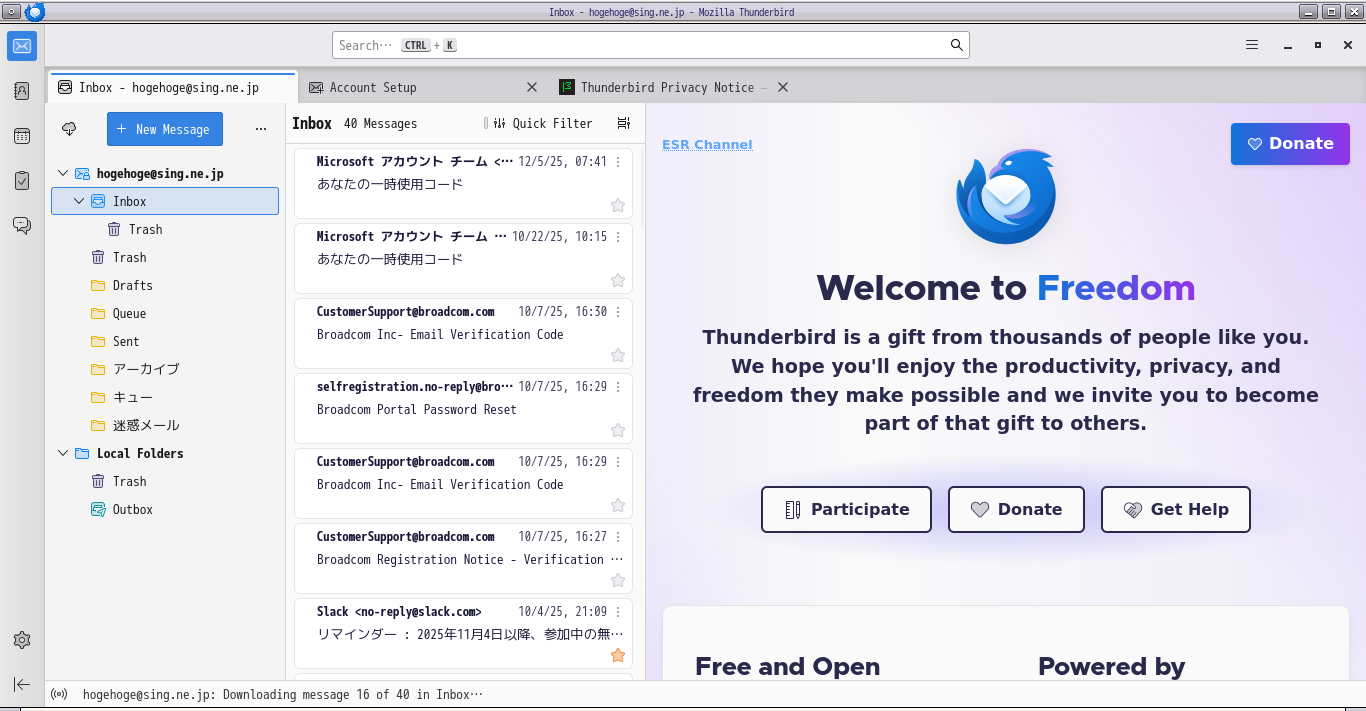Click the connection status icon
The image size is (1366, 711).
[59, 694]
